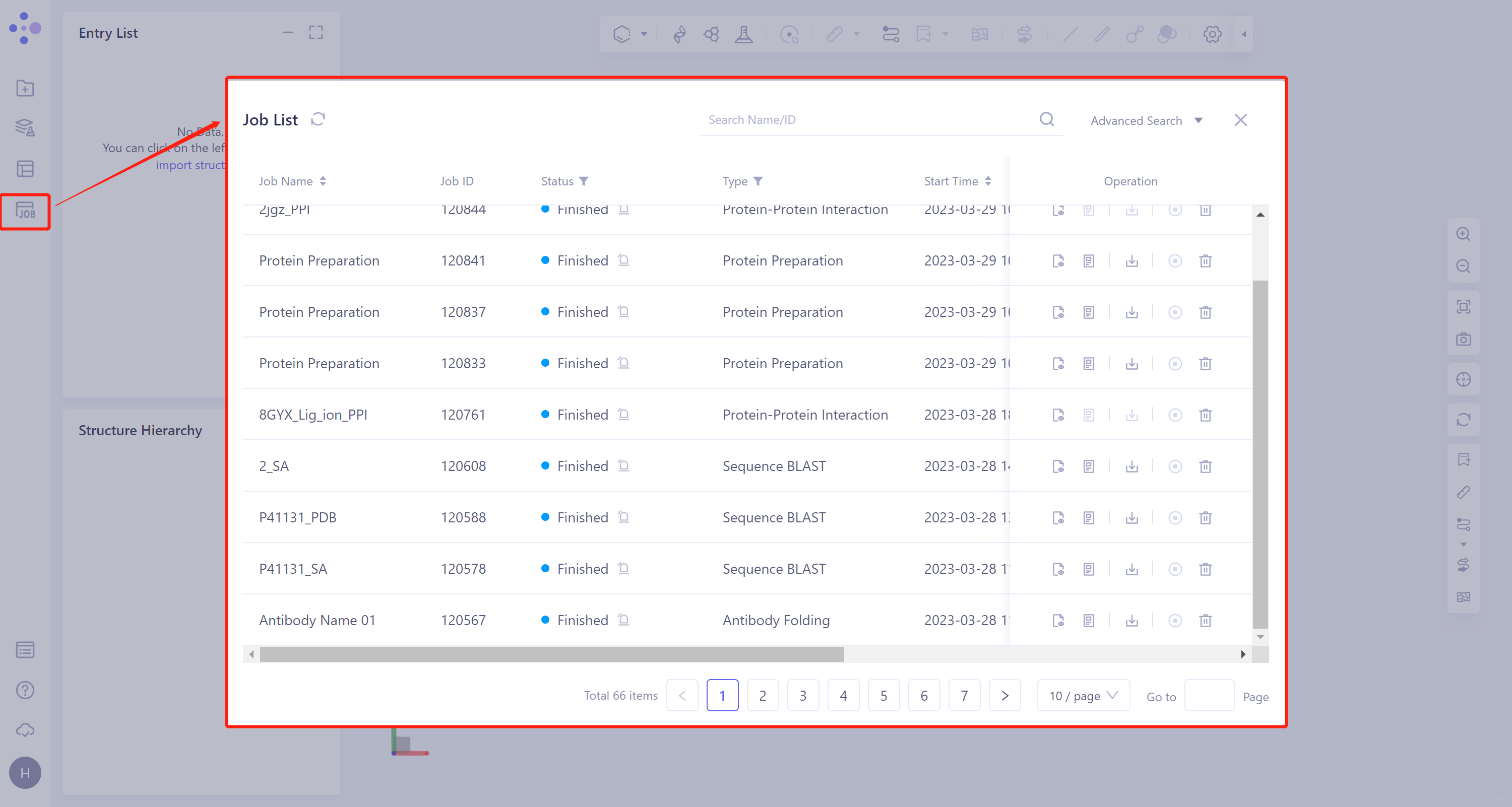The width and height of the screenshot is (1512, 807).
Task: Switch to page 7 of results
Action: click(x=964, y=696)
